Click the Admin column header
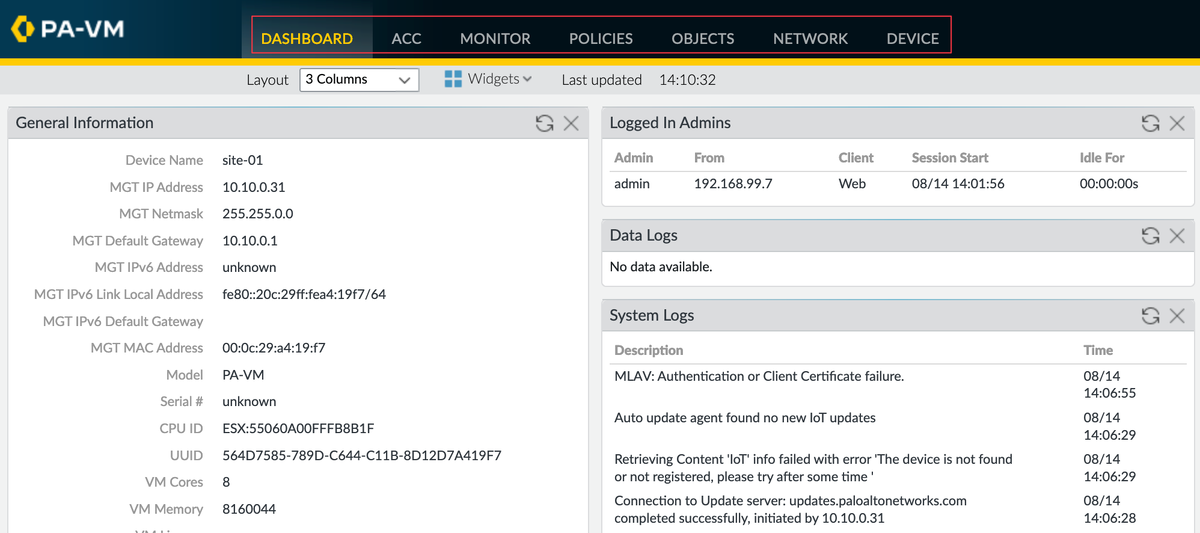Viewport: 1200px width, 533px height. (634, 158)
